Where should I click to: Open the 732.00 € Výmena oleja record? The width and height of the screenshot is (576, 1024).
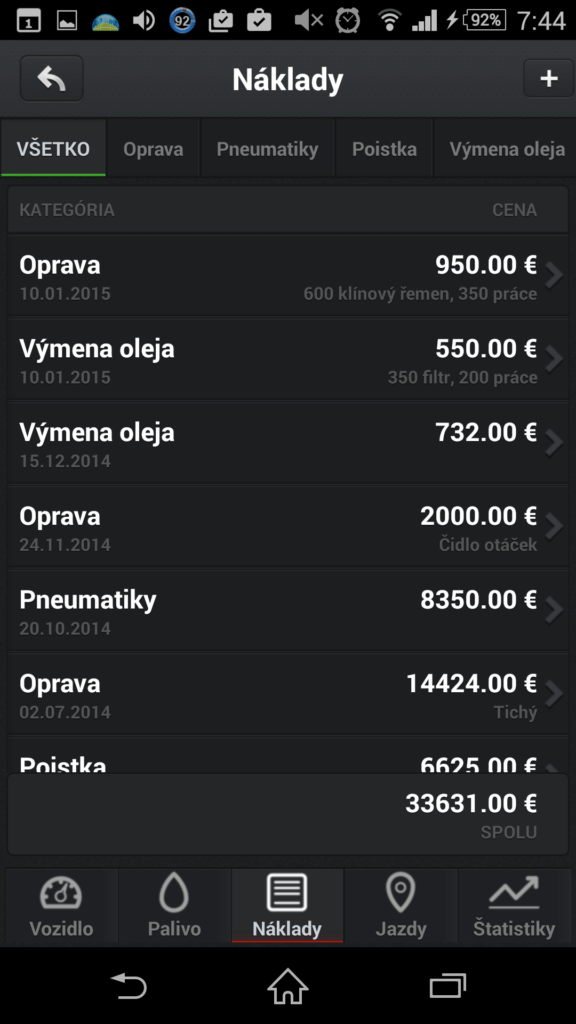point(287,443)
